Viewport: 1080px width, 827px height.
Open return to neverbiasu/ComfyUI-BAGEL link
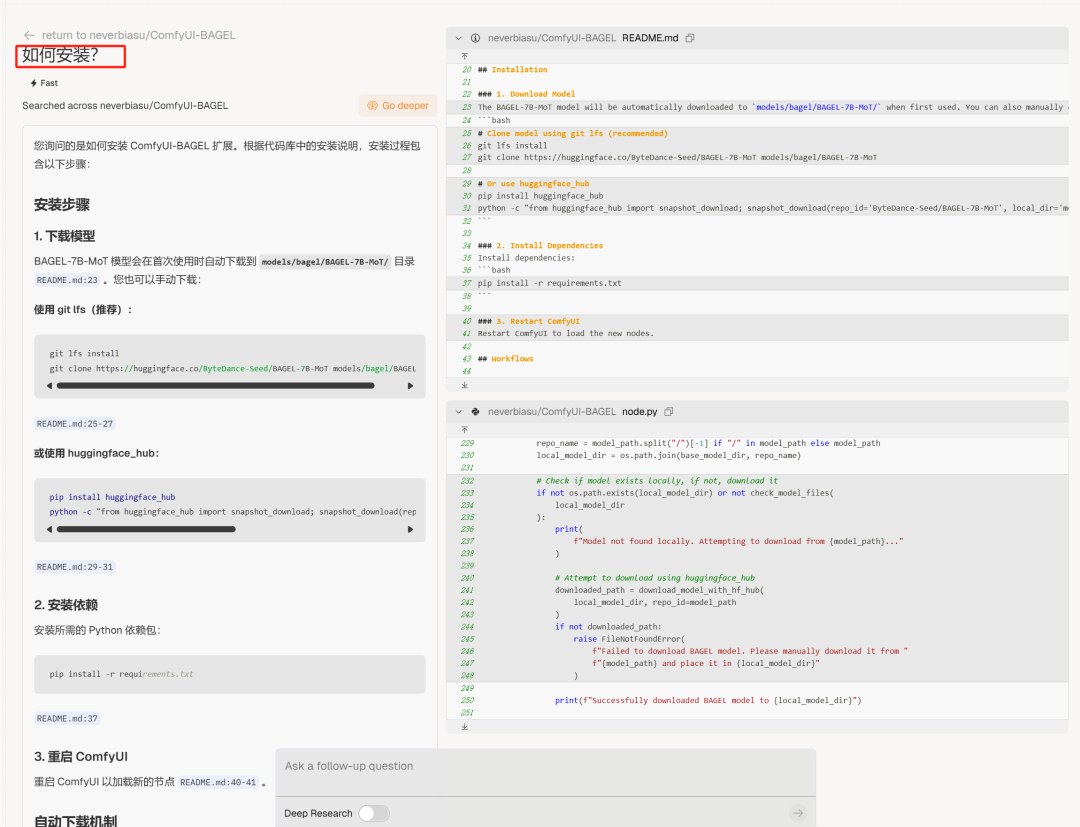click(x=138, y=35)
